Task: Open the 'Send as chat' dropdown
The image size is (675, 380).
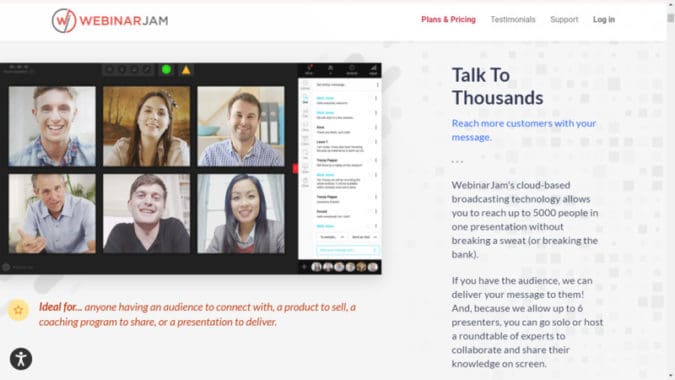Action: [364, 237]
